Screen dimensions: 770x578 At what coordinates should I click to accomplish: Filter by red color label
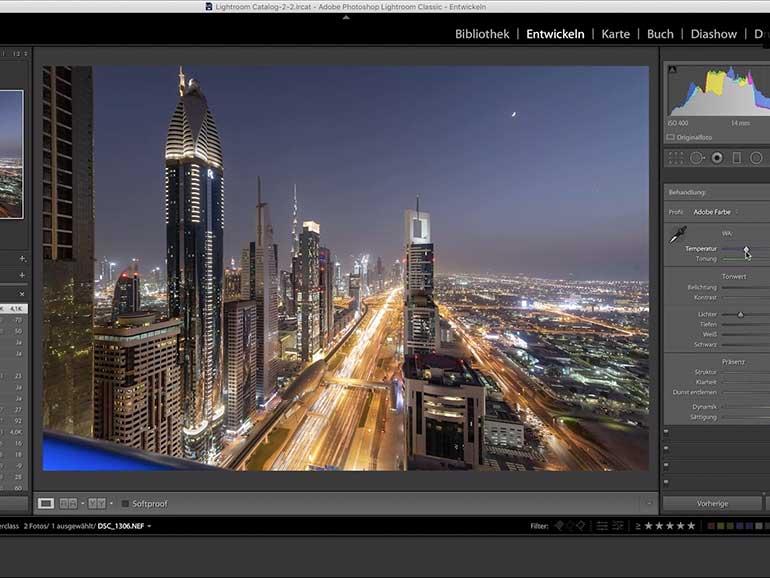coord(711,526)
